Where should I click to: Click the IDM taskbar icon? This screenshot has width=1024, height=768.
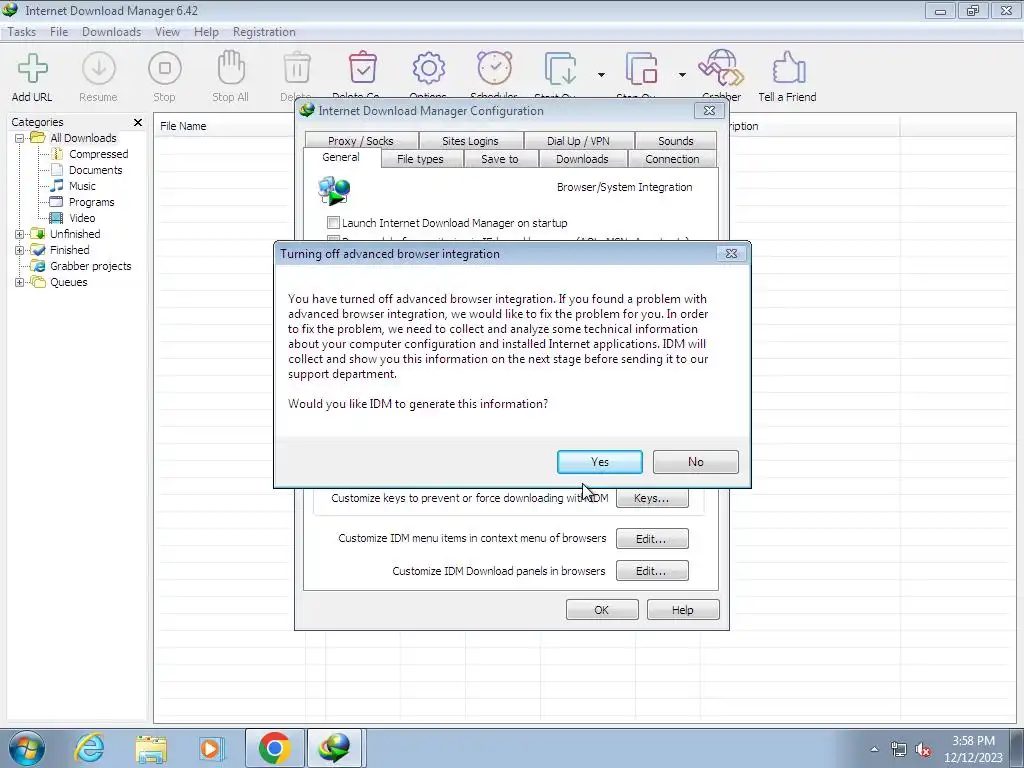tap(334, 748)
